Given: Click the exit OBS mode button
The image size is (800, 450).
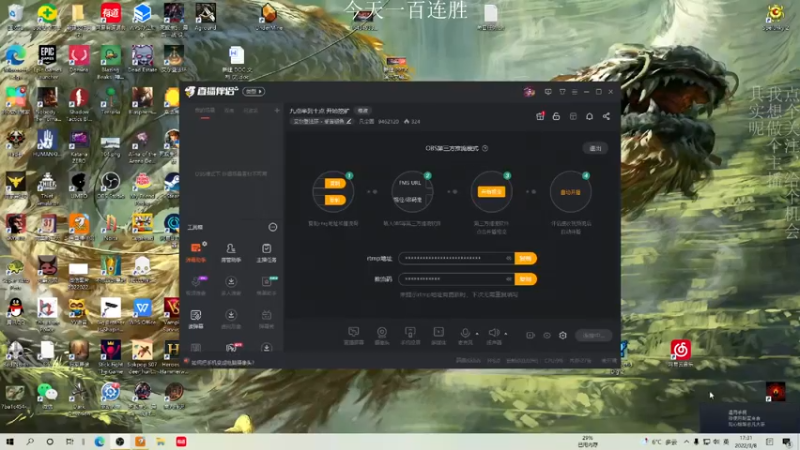Looking at the screenshot, I should point(595,148).
